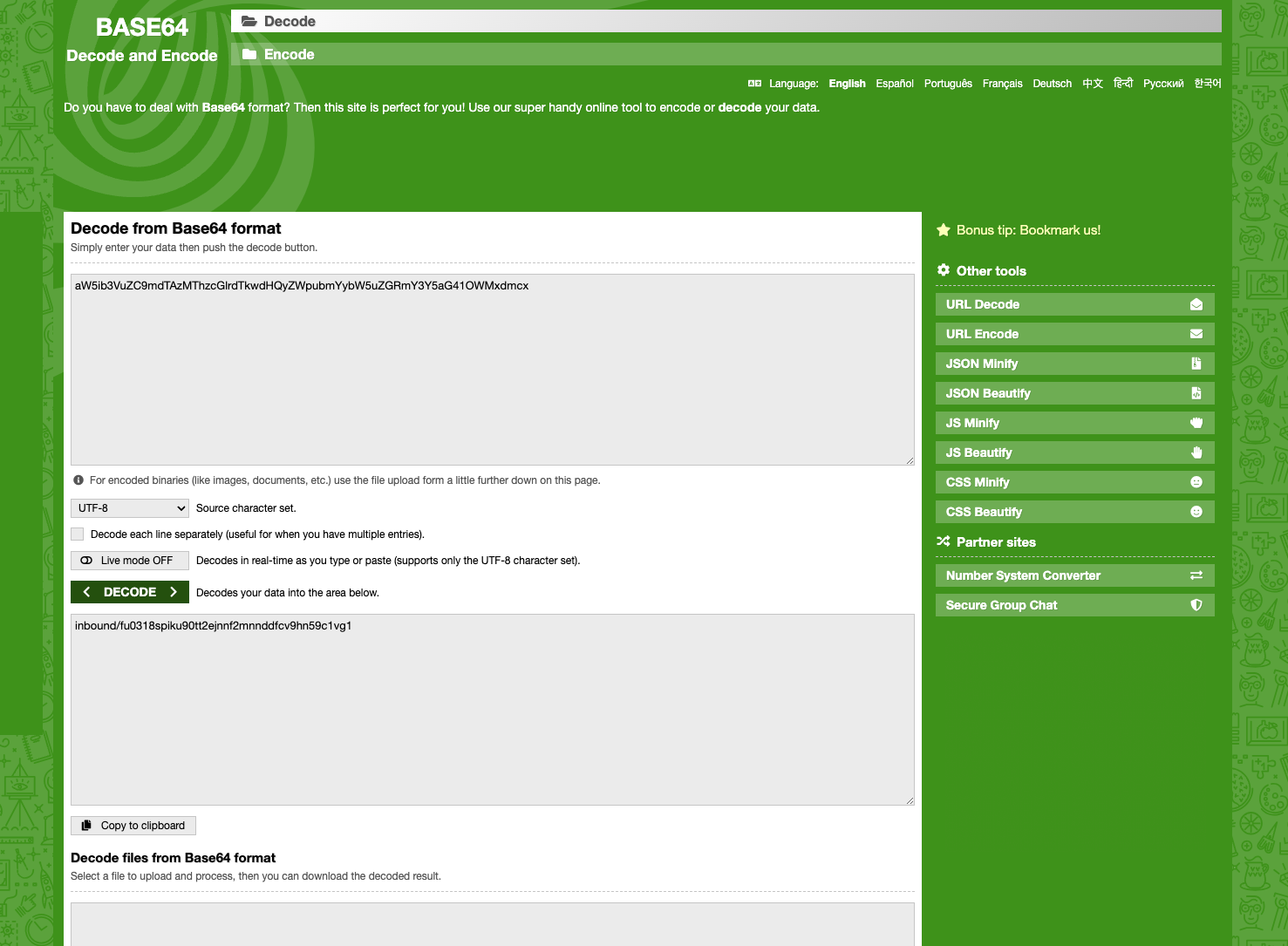The height and width of the screenshot is (946, 1288).
Task: Click the right chevron on the DECODE button
Action: pyautogui.click(x=174, y=592)
